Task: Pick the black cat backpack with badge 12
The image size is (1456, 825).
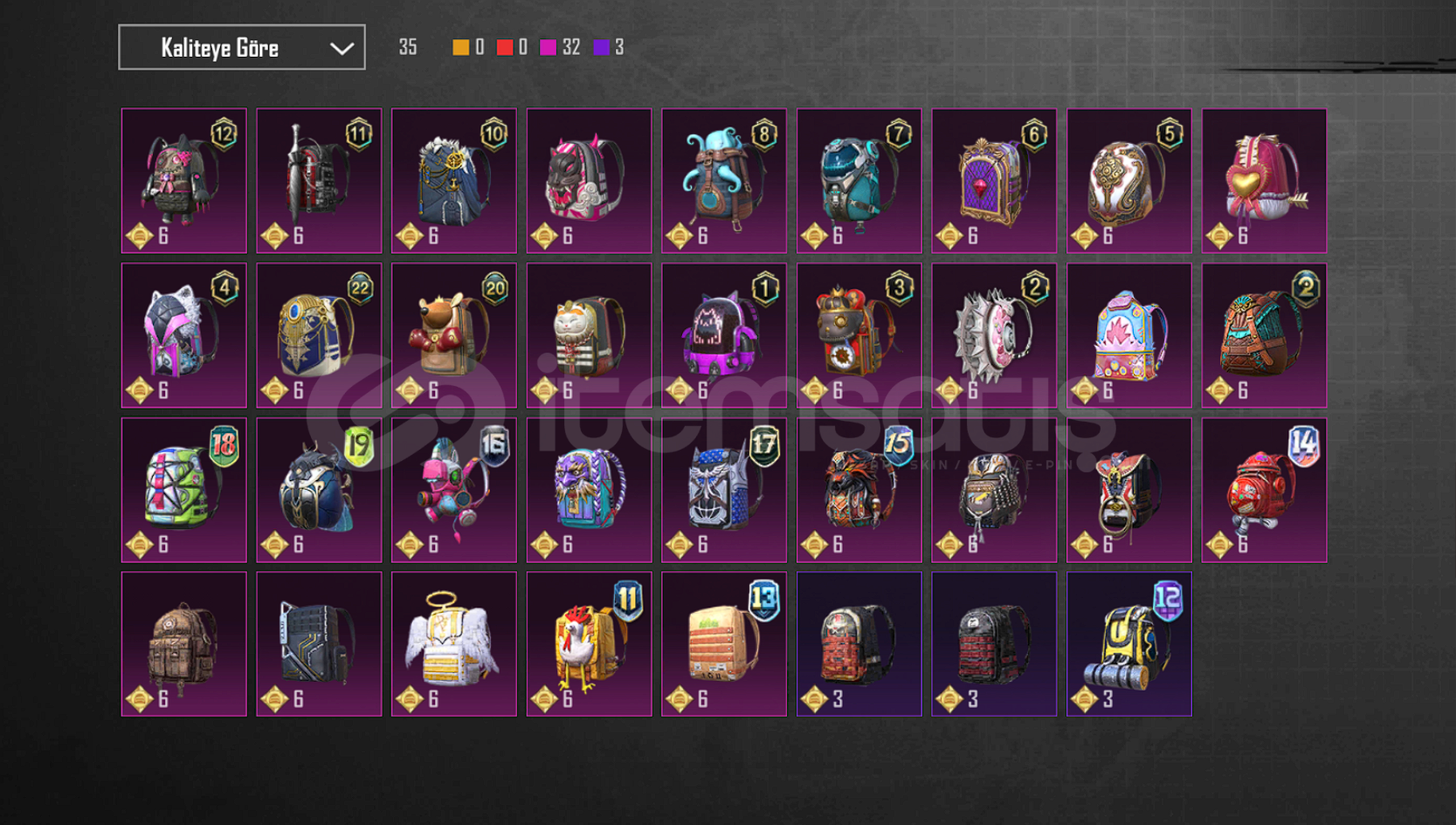Action: coord(184,181)
